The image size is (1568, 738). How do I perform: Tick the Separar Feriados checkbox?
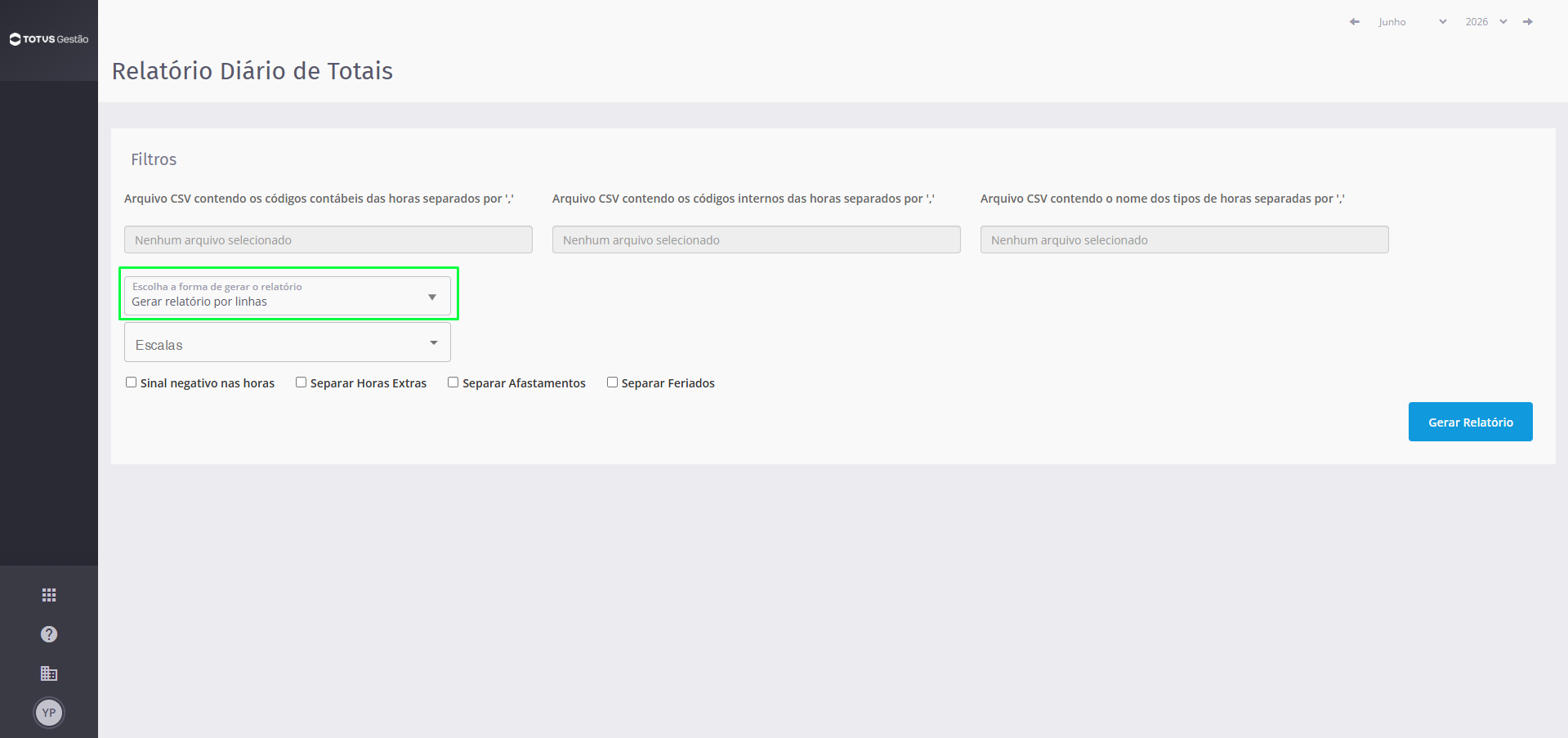(x=612, y=382)
